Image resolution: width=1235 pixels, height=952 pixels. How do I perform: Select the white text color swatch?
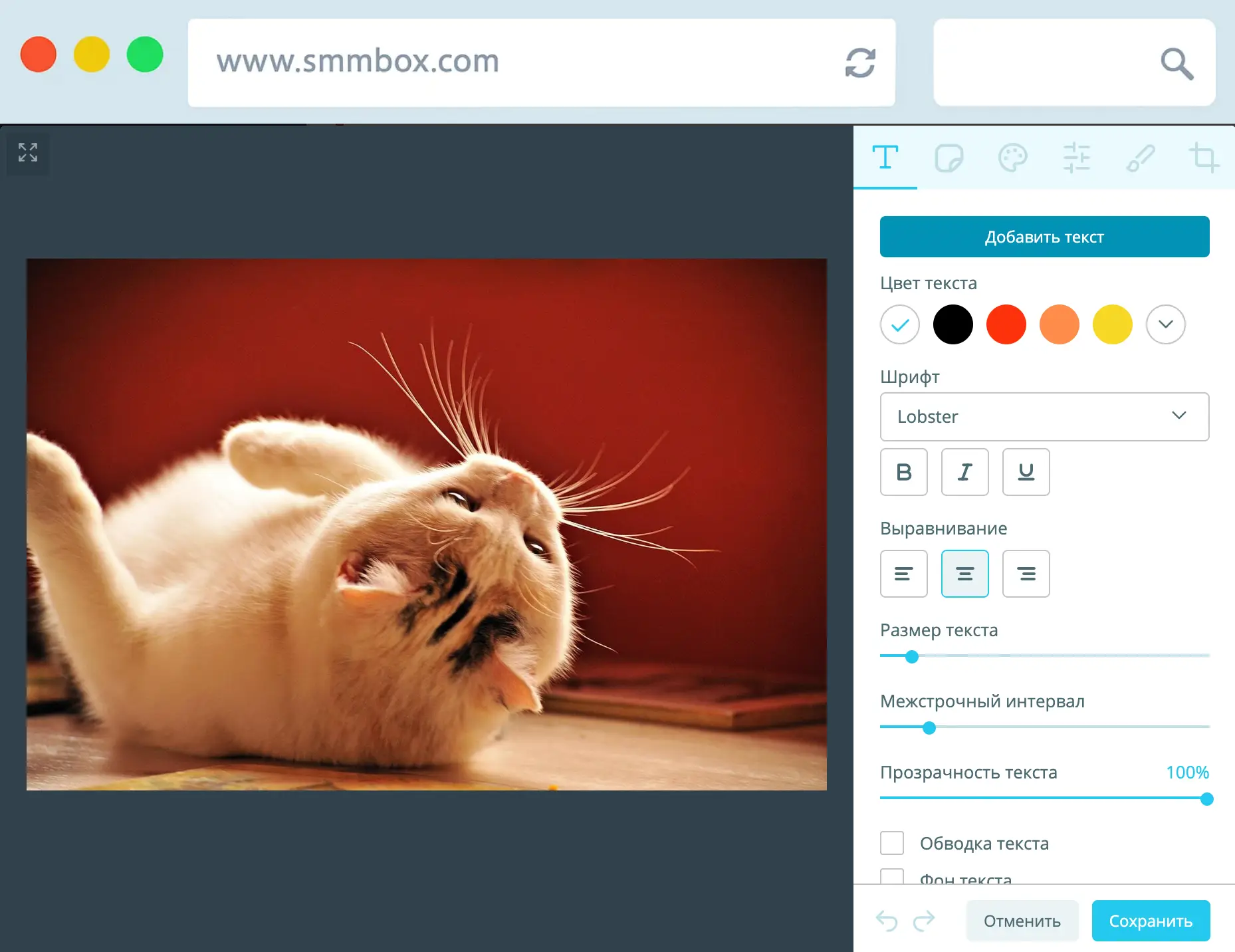point(900,324)
